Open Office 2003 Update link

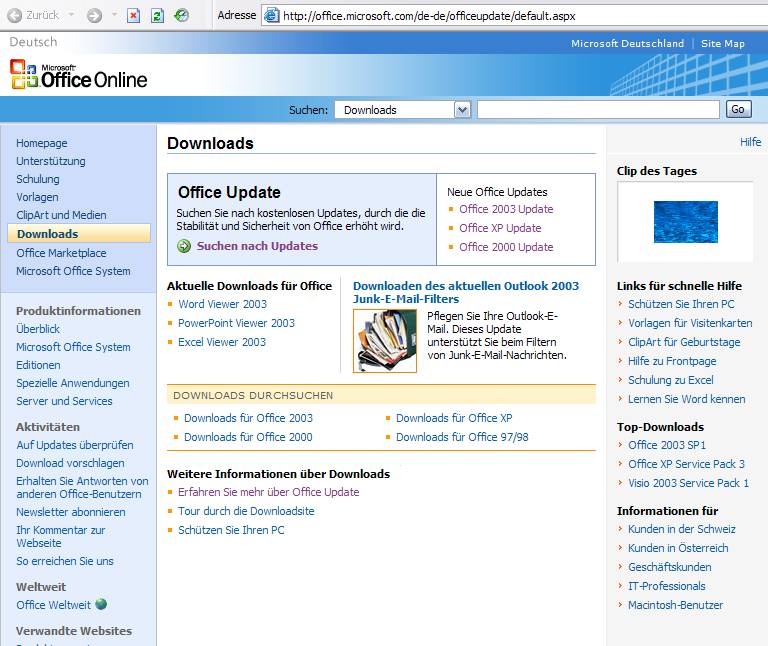coord(506,209)
